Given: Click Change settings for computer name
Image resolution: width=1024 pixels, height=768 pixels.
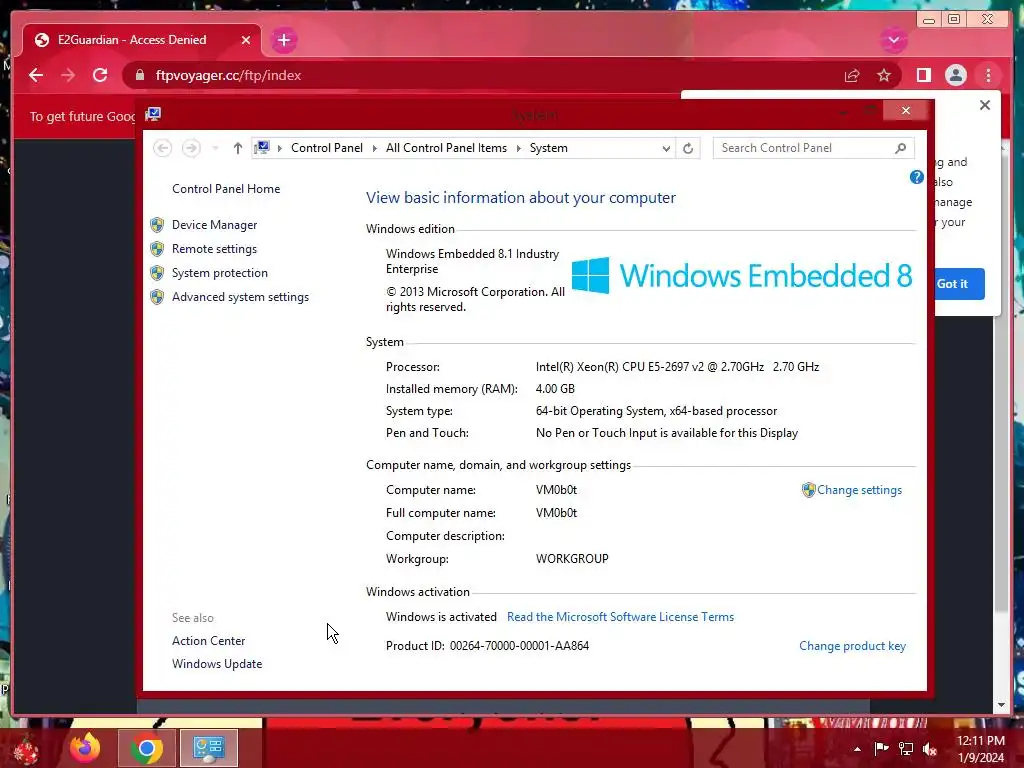Looking at the screenshot, I should (x=859, y=490).
